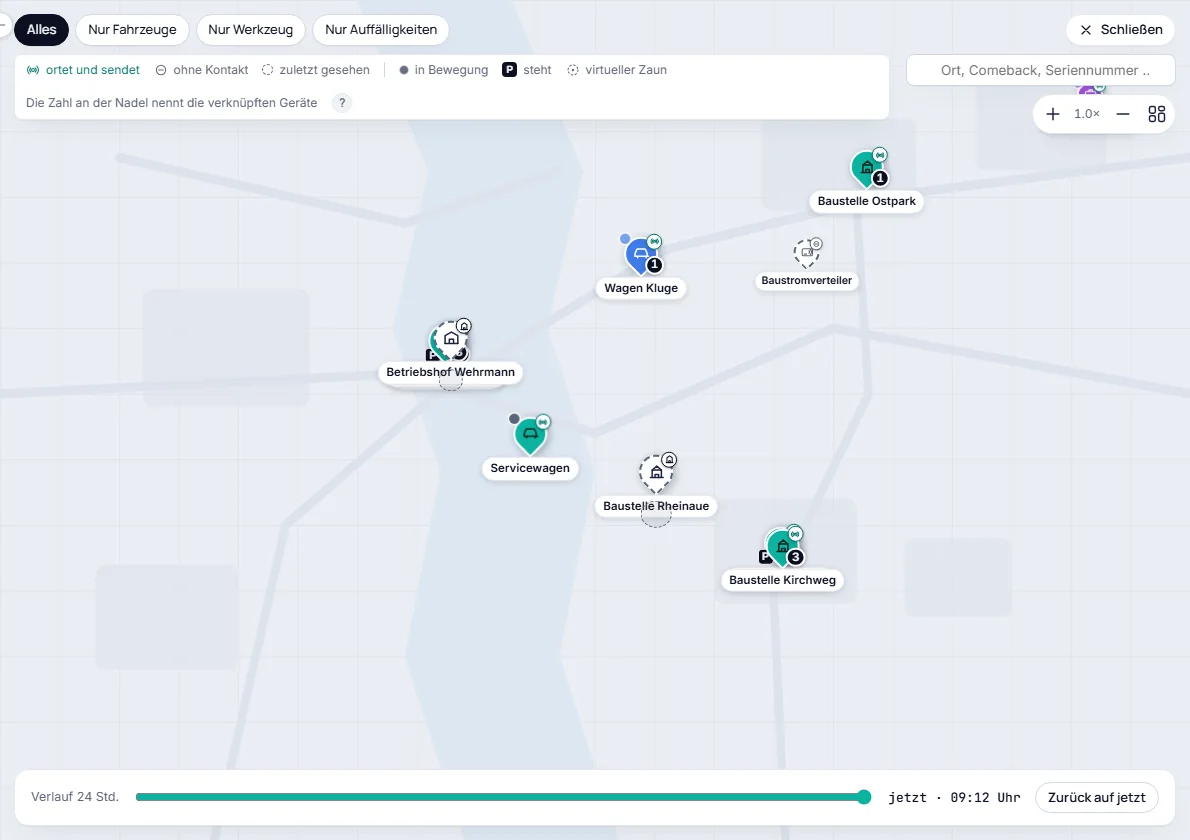Open the Baustelle Kirchweg site pin
1190x840 pixels.
click(782, 548)
